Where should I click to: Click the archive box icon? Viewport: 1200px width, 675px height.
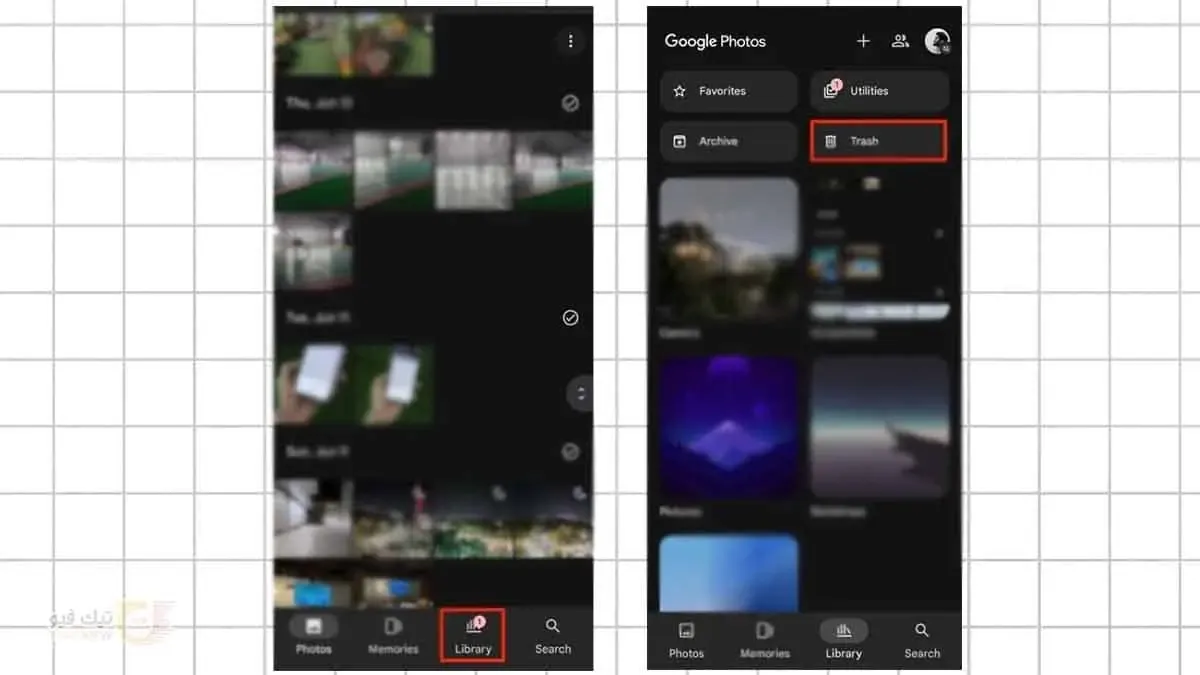click(680, 142)
